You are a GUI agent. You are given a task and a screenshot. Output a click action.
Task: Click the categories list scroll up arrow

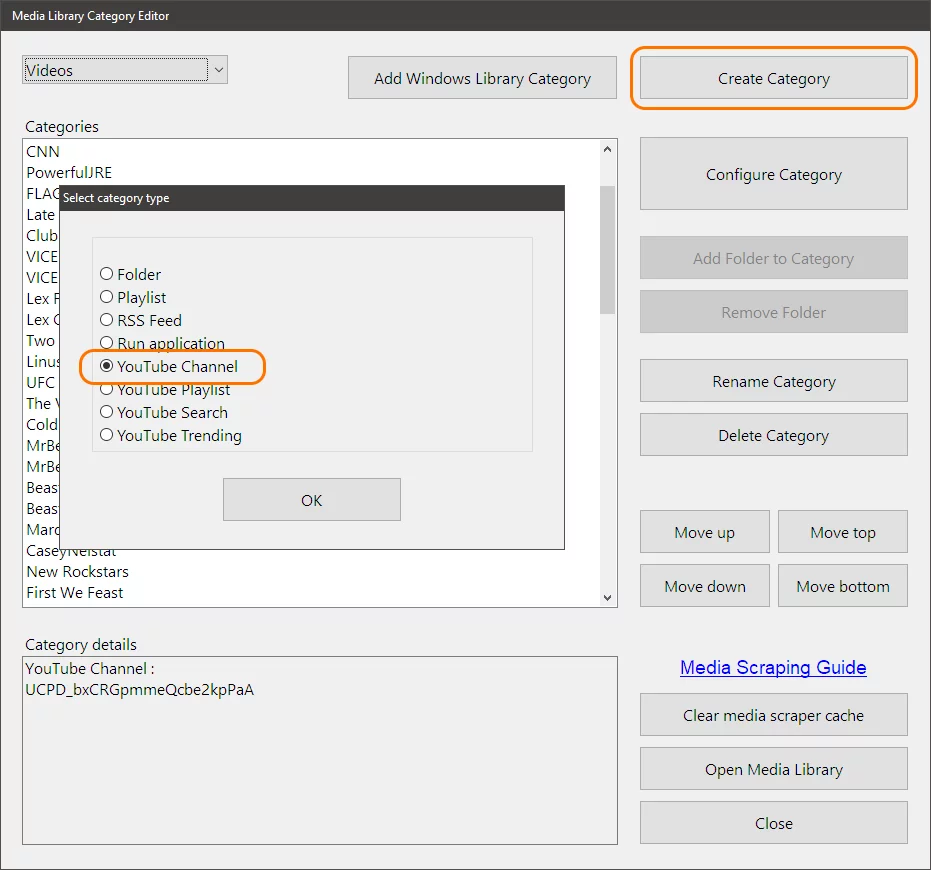click(x=607, y=150)
